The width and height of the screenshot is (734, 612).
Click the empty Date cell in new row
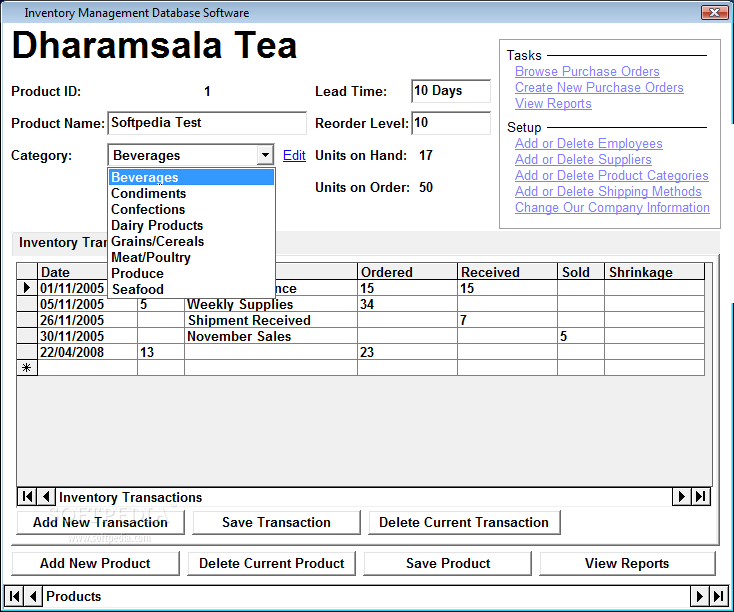pos(88,368)
